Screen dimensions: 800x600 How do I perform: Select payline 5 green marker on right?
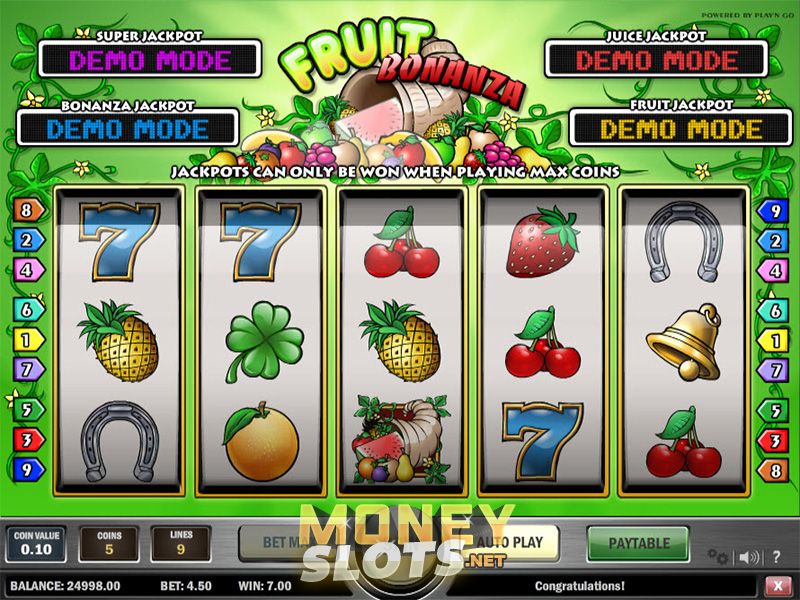(x=772, y=411)
